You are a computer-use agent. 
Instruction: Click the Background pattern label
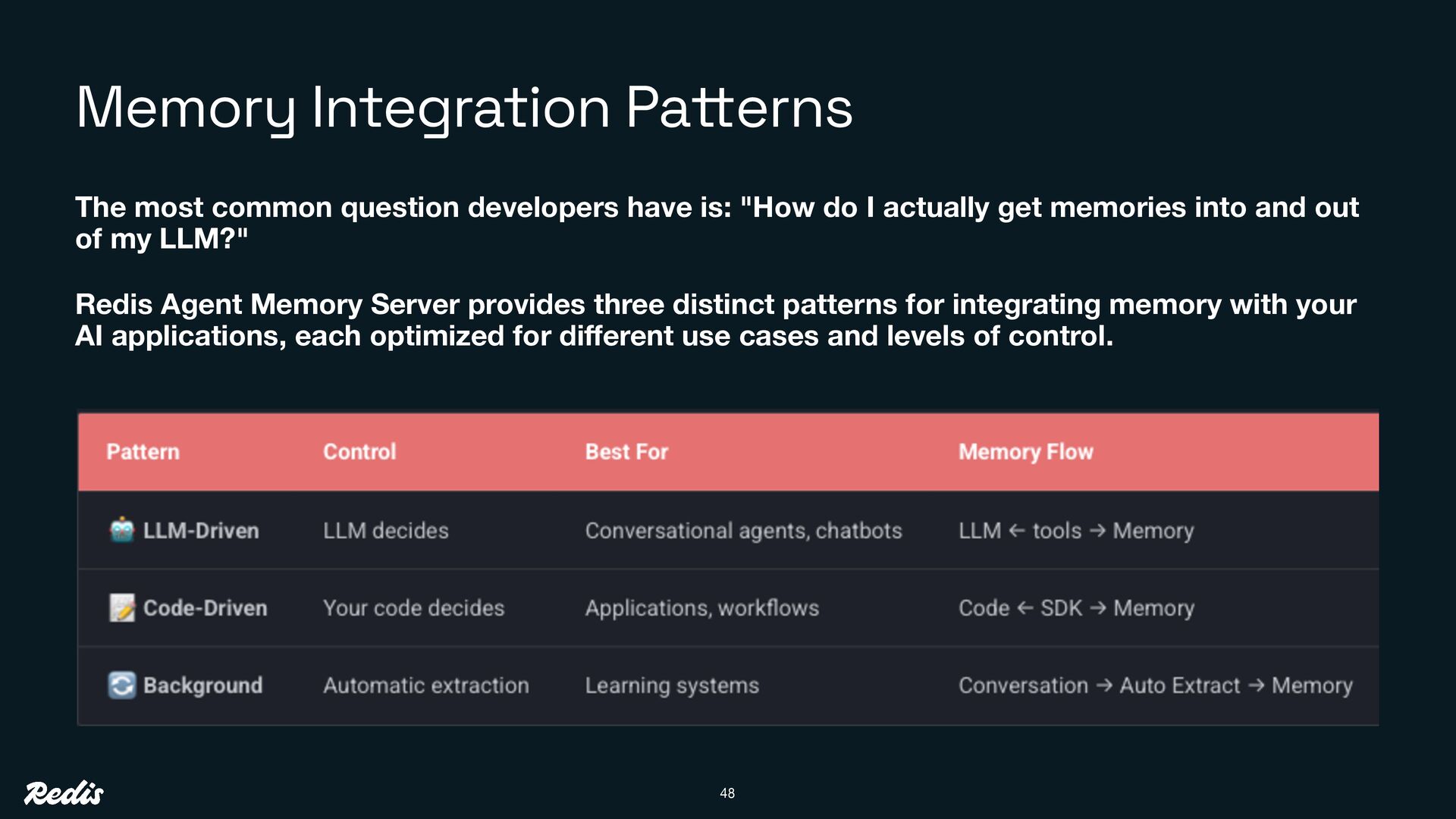(202, 686)
